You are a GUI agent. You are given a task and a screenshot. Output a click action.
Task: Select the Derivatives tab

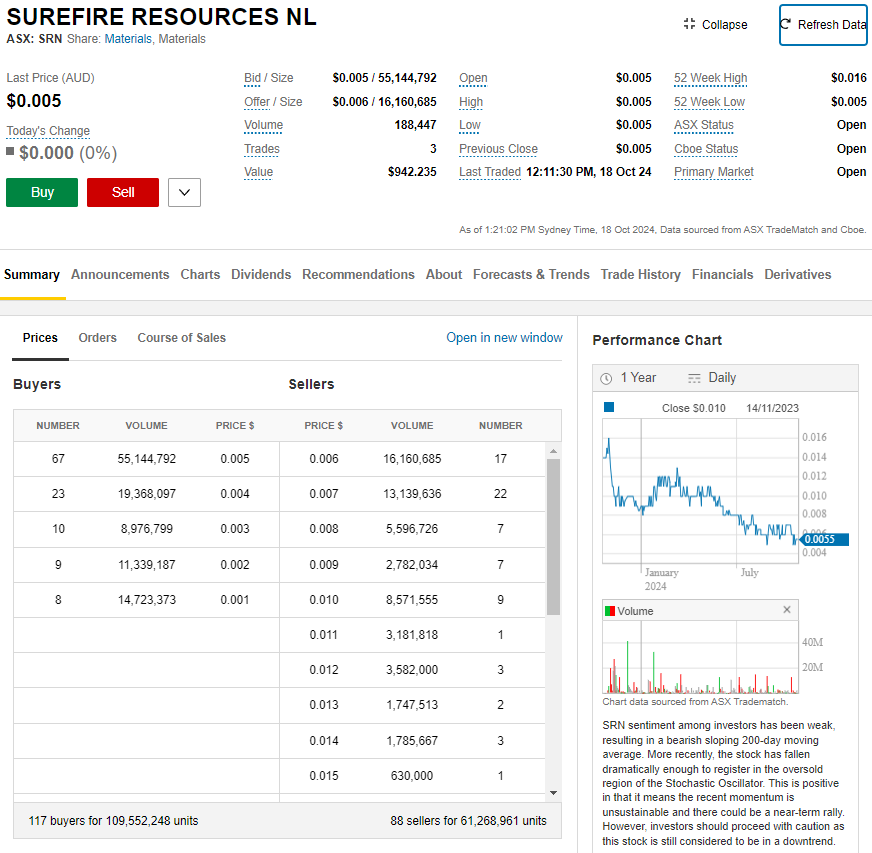(x=797, y=275)
